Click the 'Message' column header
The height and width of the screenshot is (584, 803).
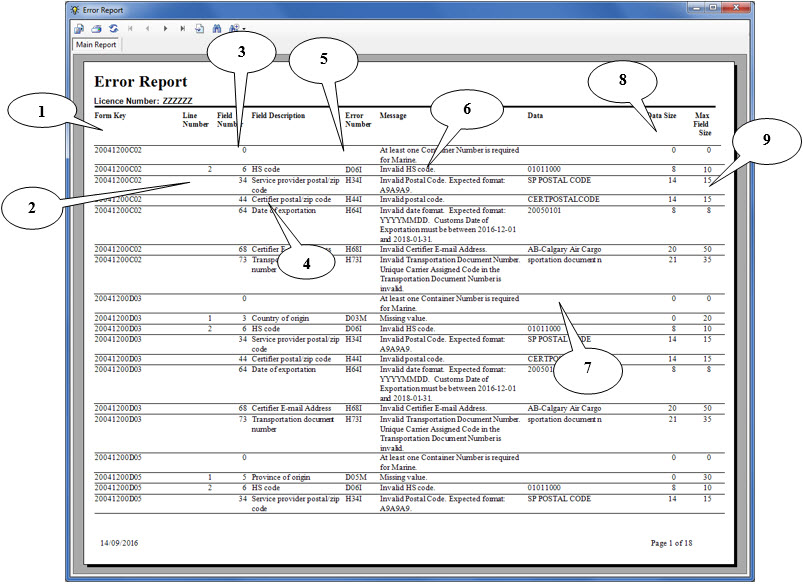(393, 116)
